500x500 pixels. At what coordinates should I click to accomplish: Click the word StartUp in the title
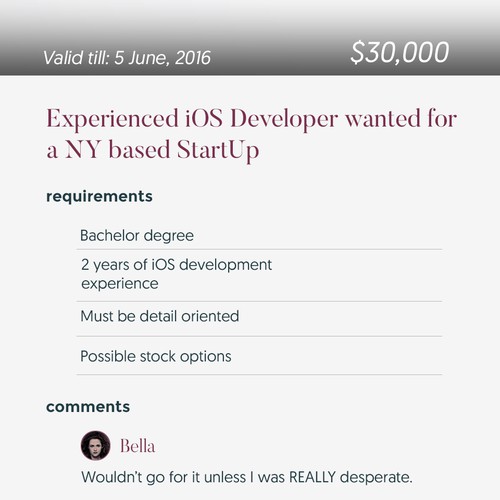(x=218, y=150)
